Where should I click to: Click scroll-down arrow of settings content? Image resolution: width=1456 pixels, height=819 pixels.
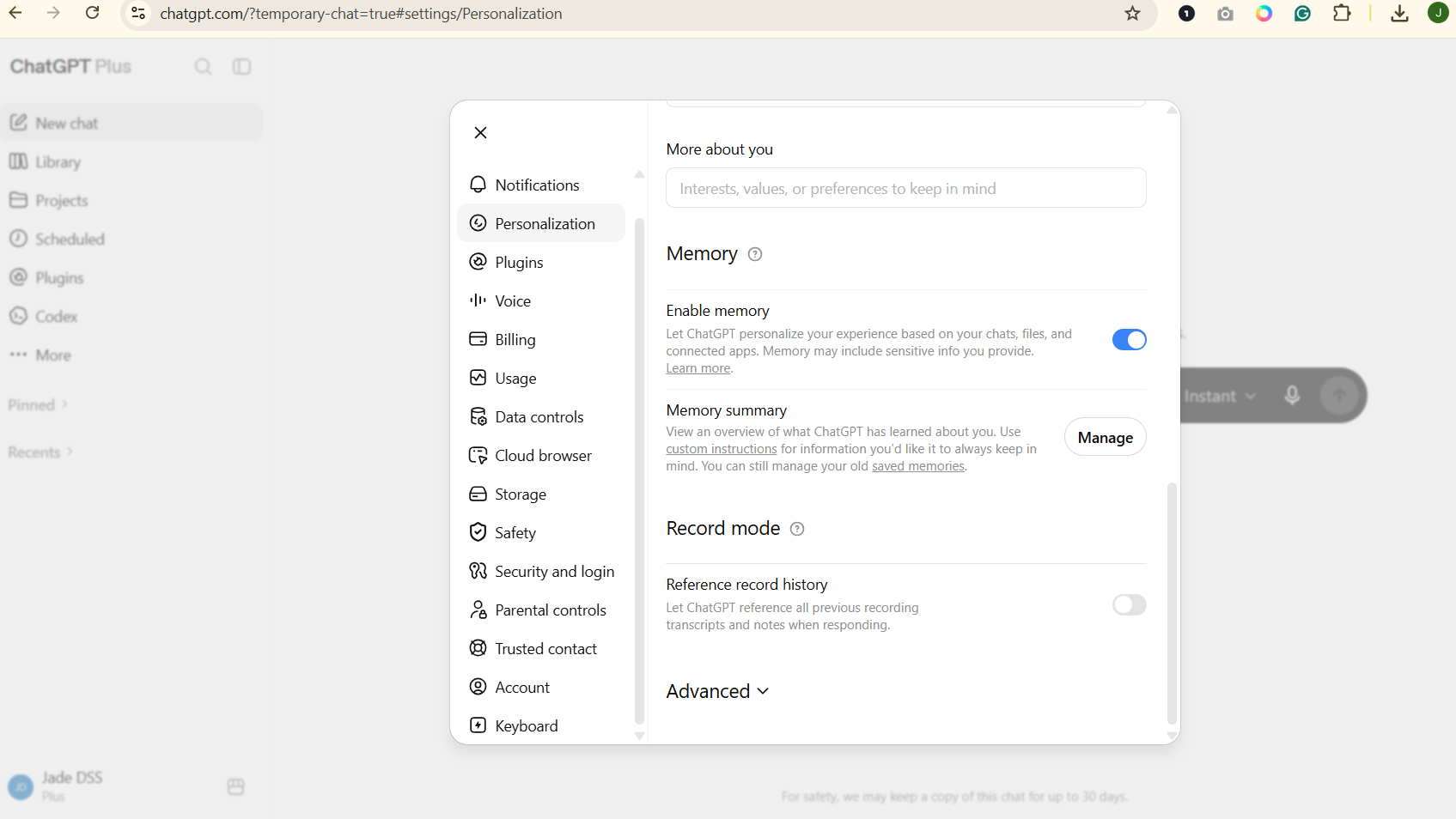click(x=1172, y=737)
